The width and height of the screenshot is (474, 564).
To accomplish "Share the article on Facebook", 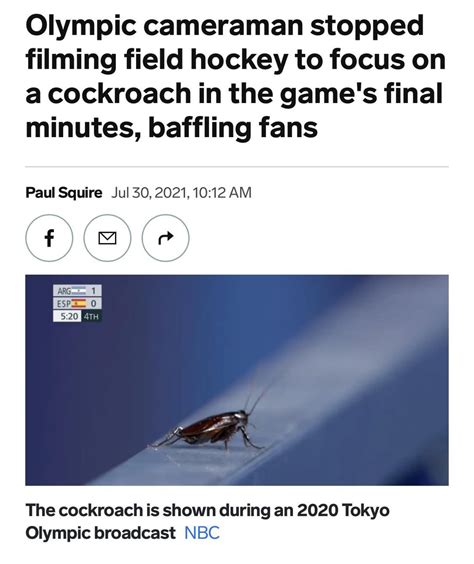I will pyautogui.click(x=49, y=238).
